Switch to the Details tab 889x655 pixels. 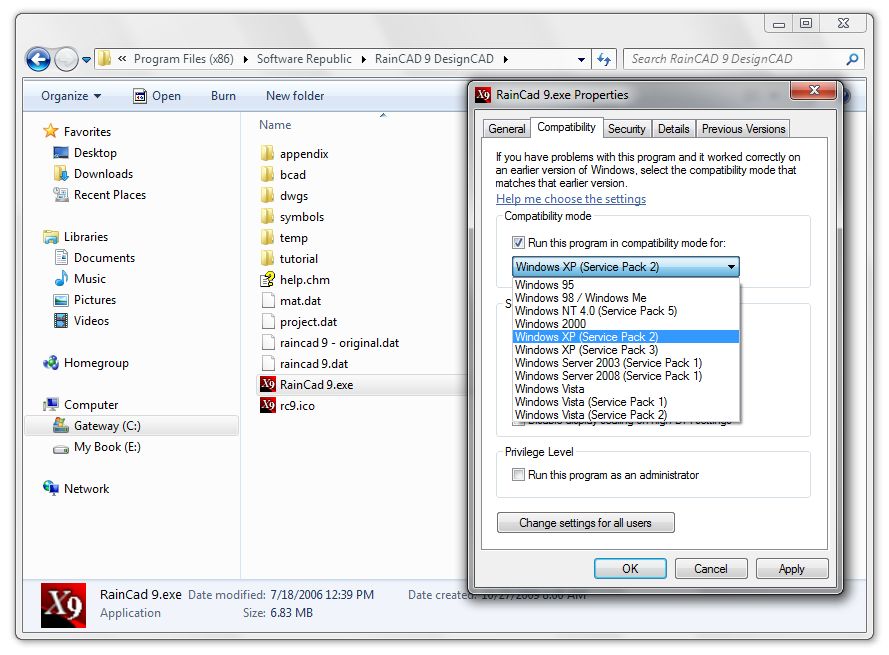coord(674,129)
